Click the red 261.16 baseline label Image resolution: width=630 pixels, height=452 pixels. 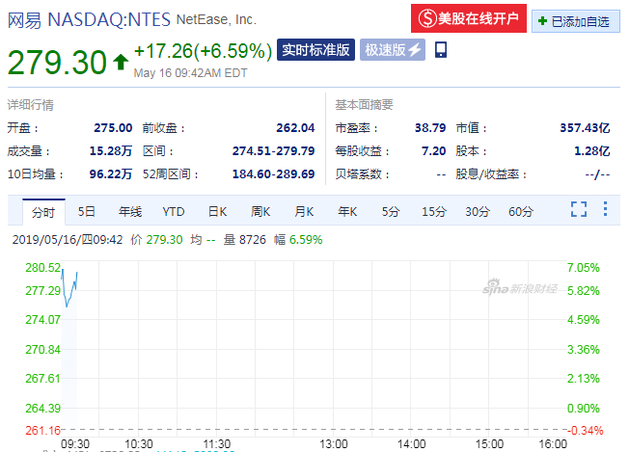pyautogui.click(x=43, y=431)
